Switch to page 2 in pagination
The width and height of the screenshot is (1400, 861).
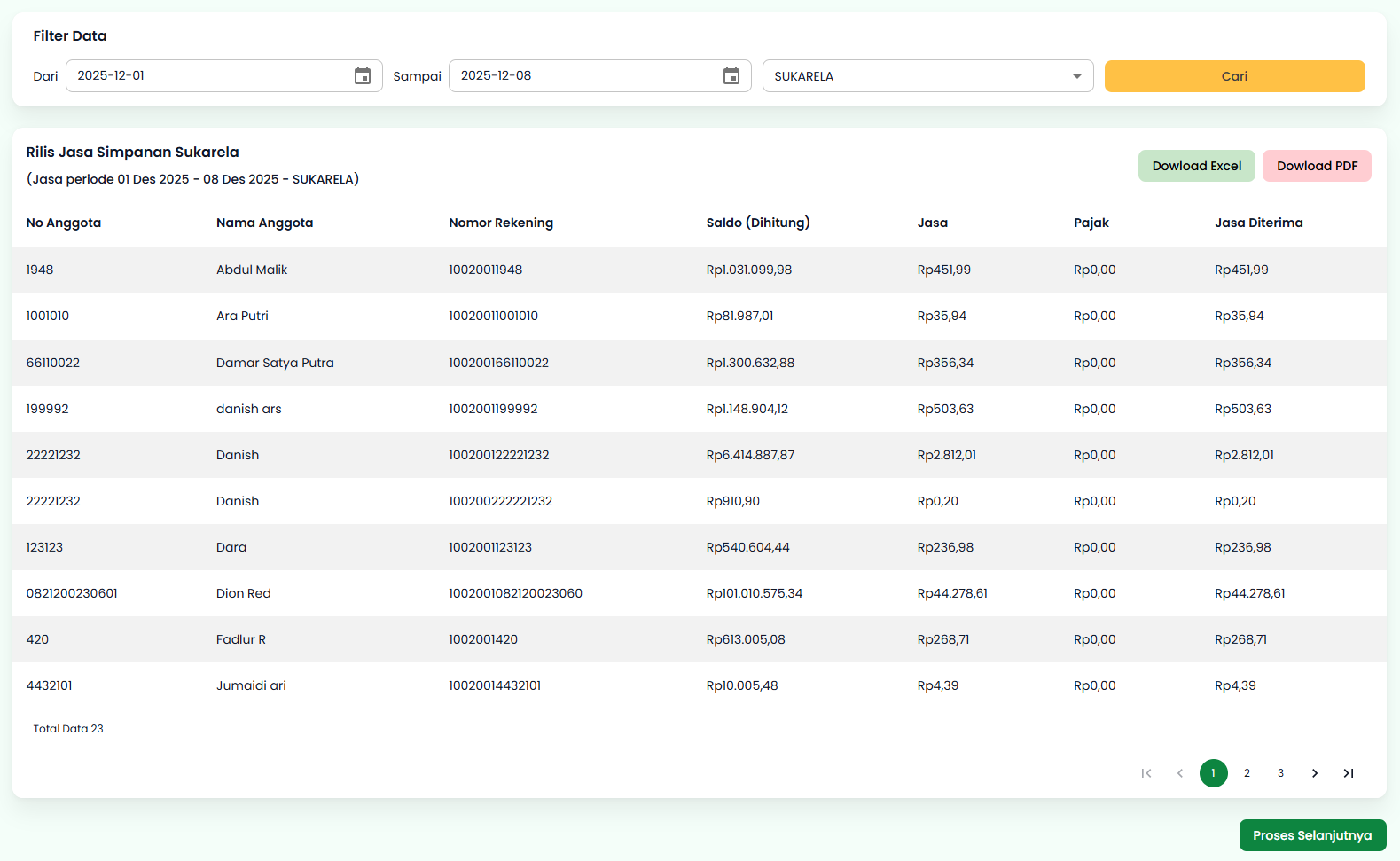1247,773
